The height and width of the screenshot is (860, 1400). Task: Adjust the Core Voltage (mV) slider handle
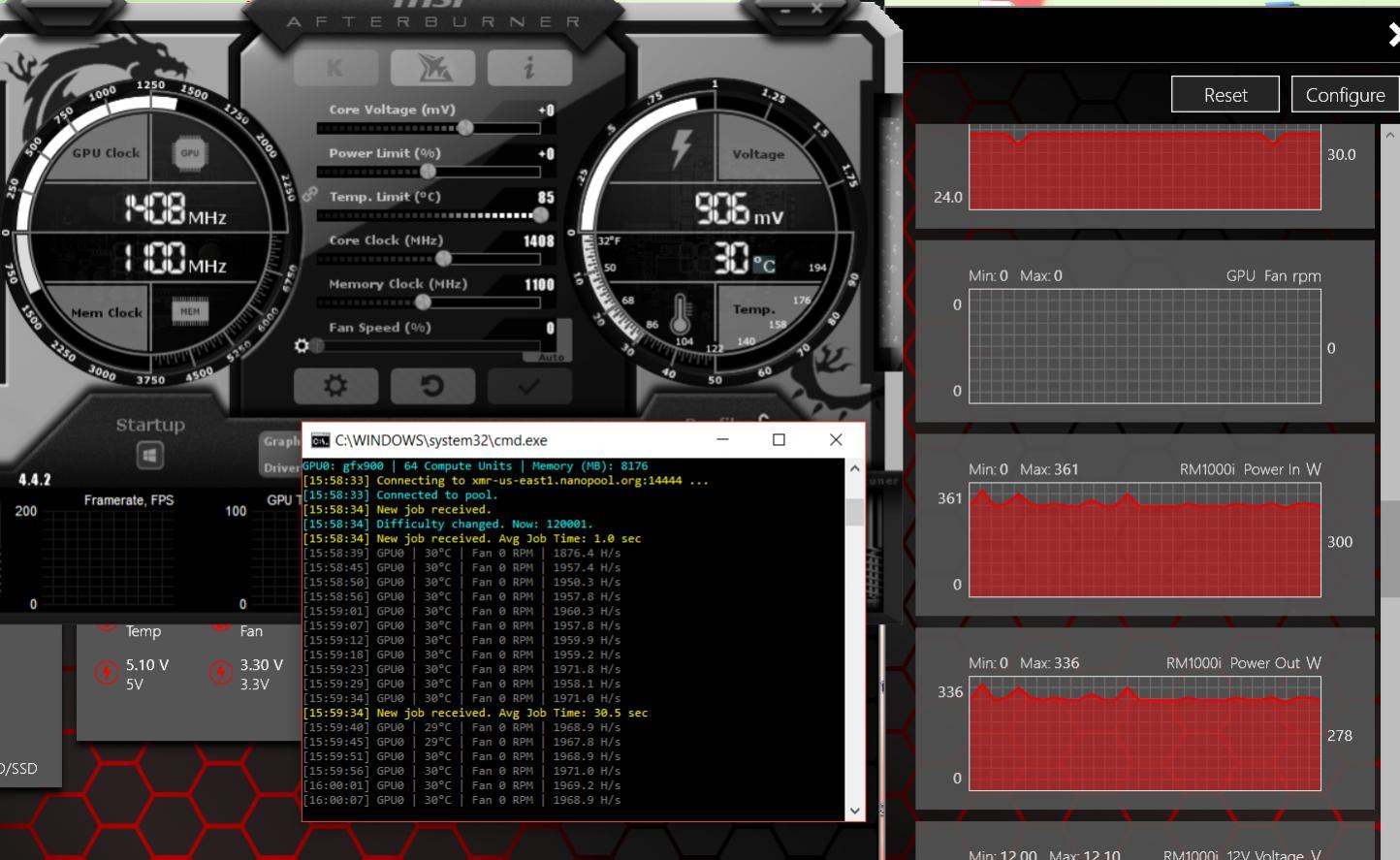point(465,128)
